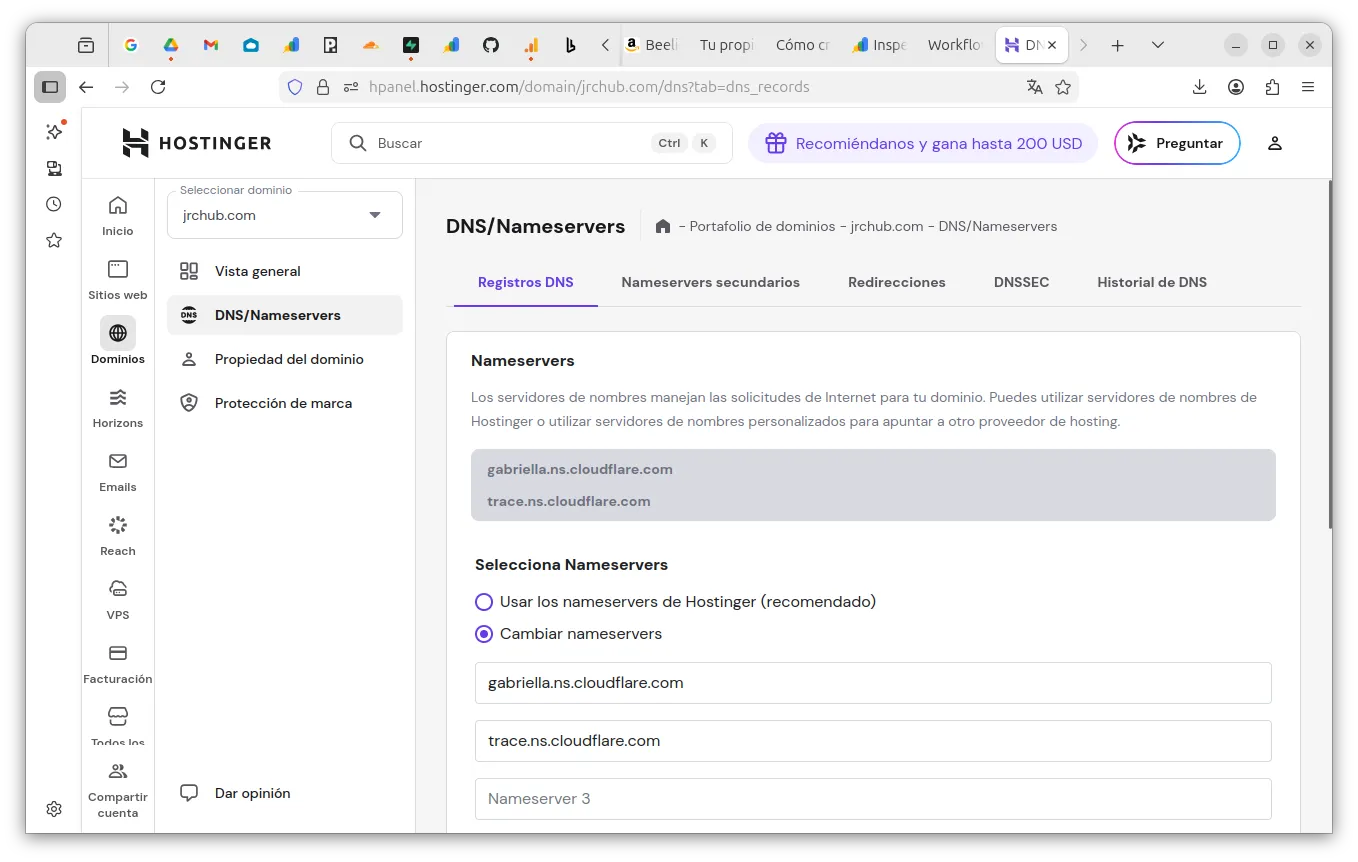This screenshot has width=1358, height=862.
Task: Open Reach in the left sidebar
Action: pyautogui.click(x=118, y=535)
